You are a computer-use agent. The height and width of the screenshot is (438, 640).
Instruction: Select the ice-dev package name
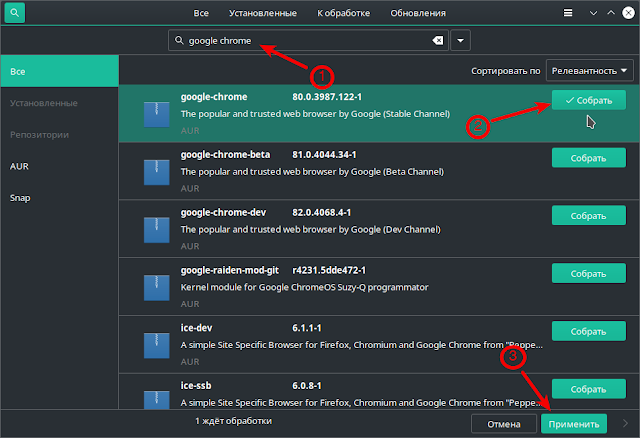196,328
